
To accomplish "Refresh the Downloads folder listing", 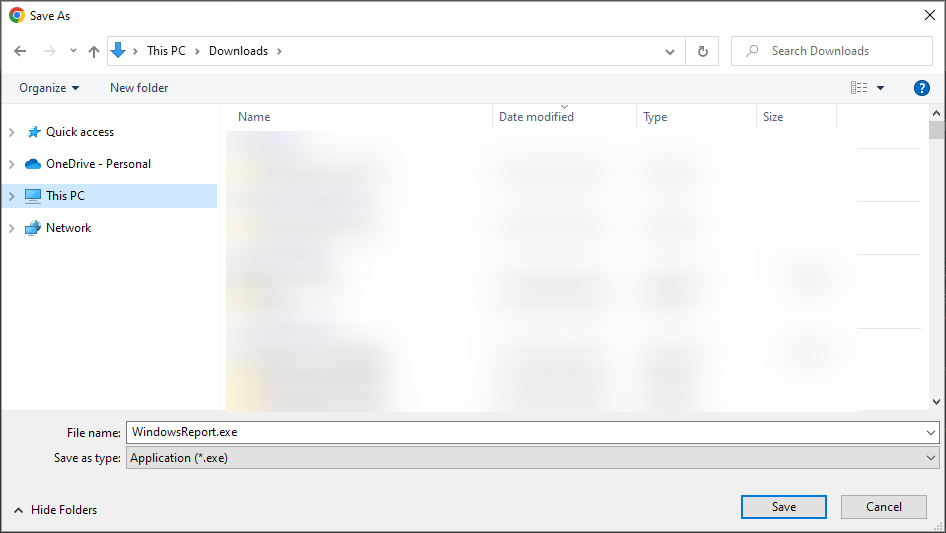I will click(x=702, y=51).
